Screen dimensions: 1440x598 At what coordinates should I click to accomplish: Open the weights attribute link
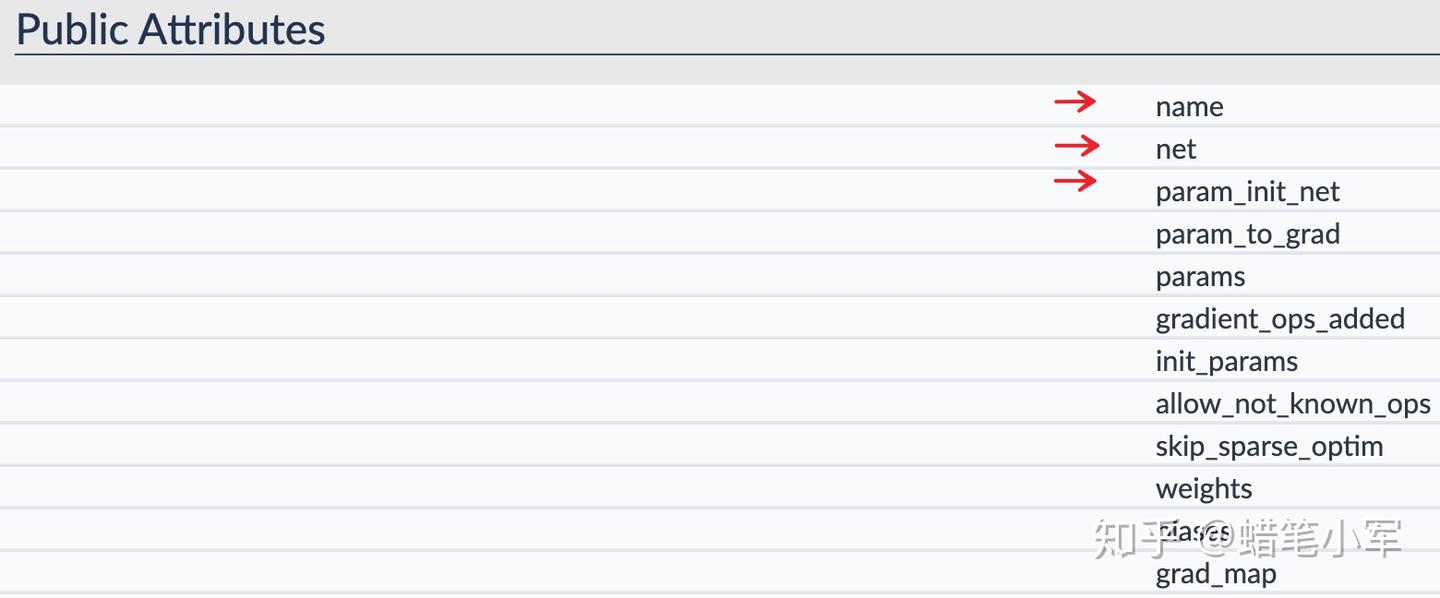click(x=1204, y=489)
